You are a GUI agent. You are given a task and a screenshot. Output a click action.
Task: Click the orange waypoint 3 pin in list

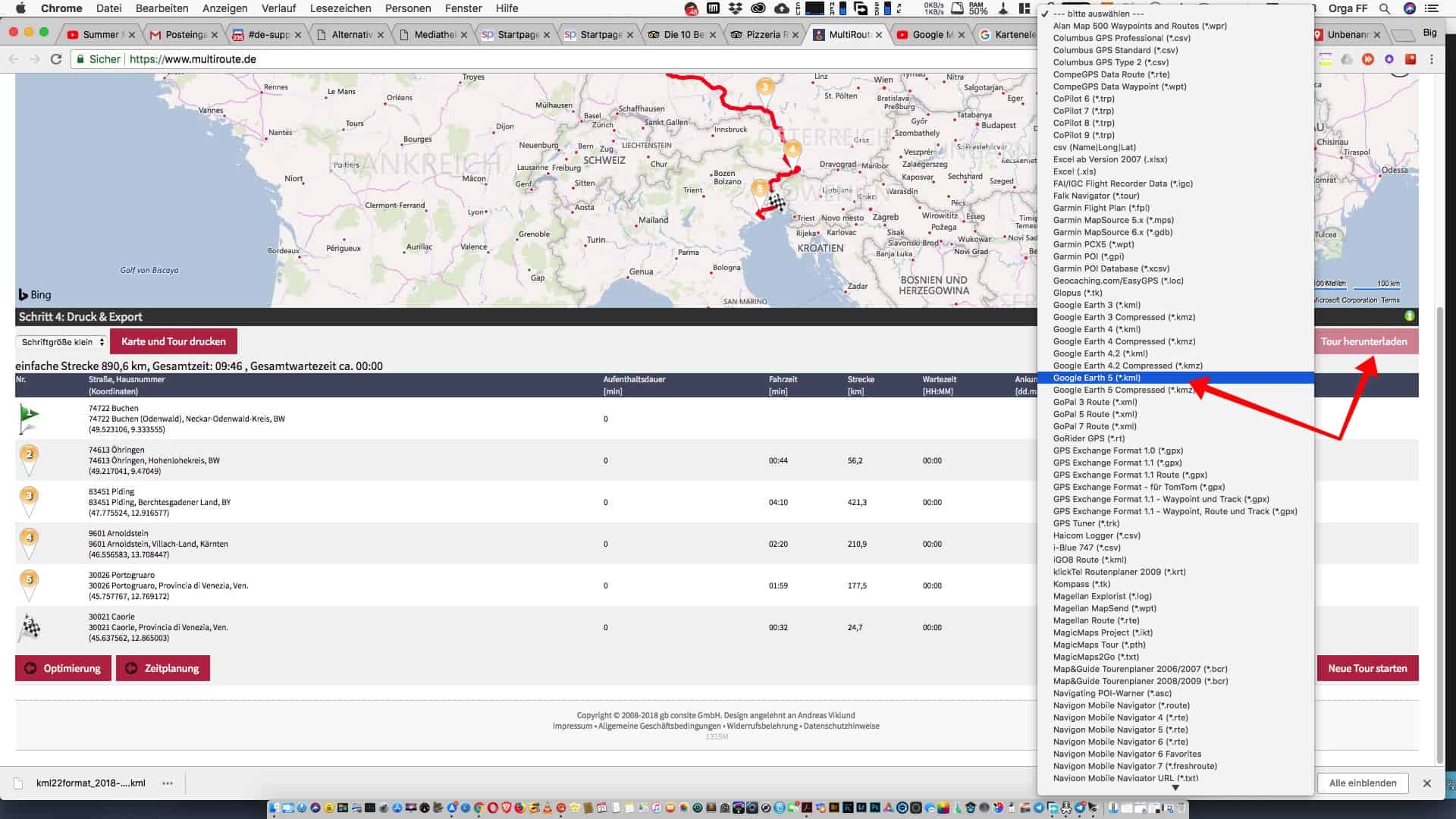pos(29,499)
